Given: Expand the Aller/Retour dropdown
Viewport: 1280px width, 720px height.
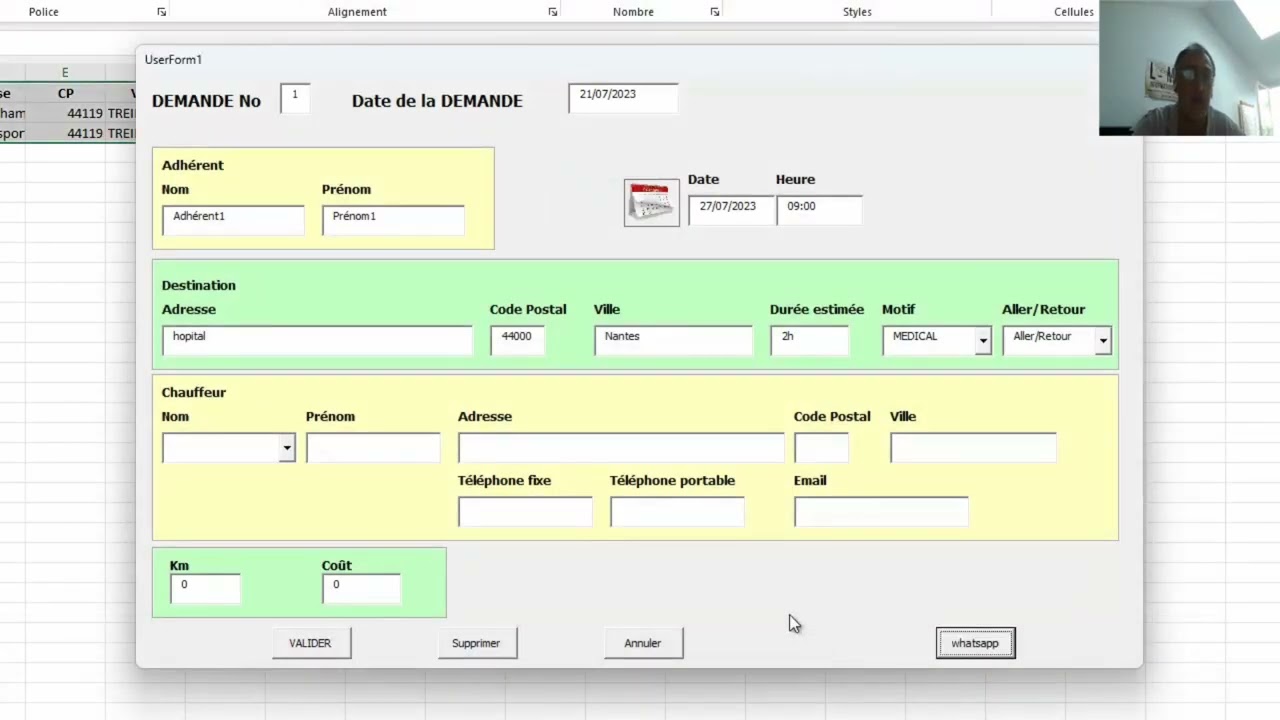Looking at the screenshot, I should tap(1103, 341).
